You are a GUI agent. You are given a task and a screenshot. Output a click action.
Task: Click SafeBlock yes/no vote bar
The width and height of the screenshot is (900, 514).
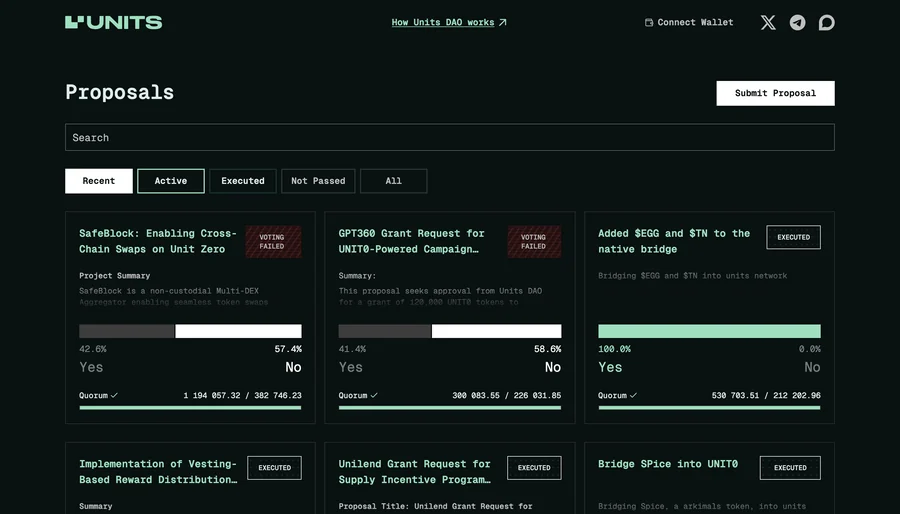190,331
